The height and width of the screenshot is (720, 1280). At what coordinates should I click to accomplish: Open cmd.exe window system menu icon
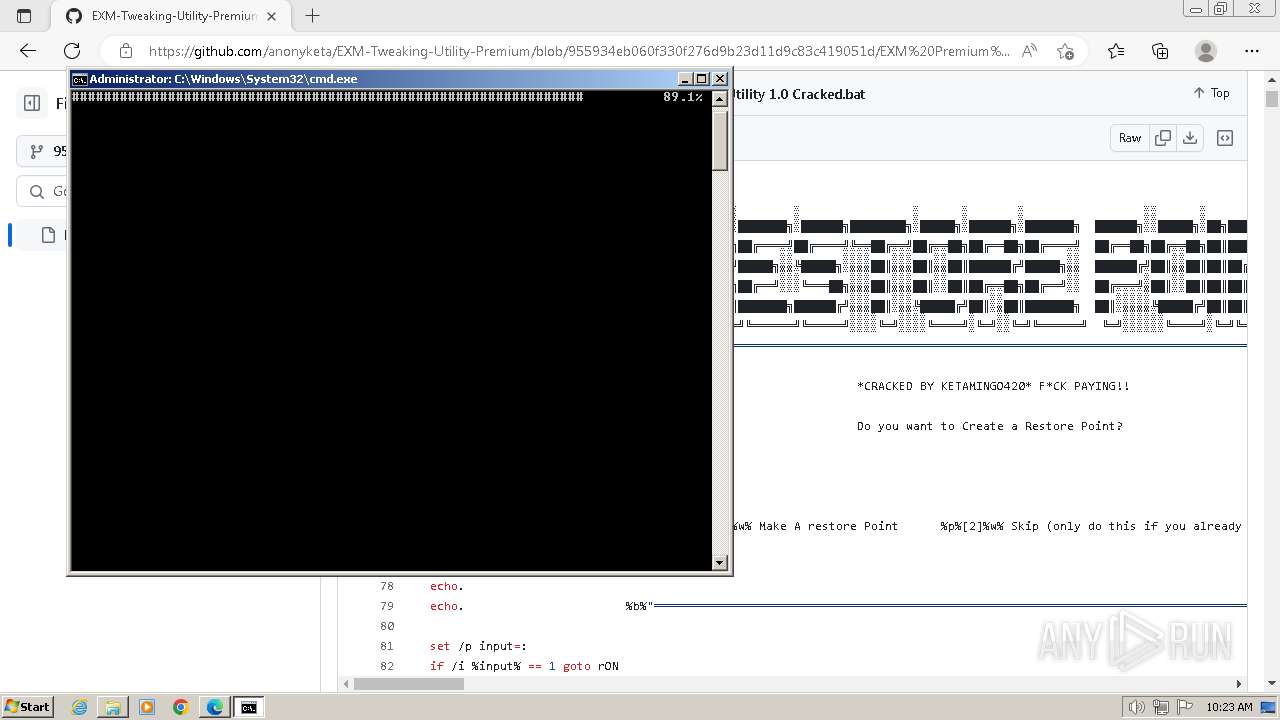pyautogui.click(x=79, y=79)
